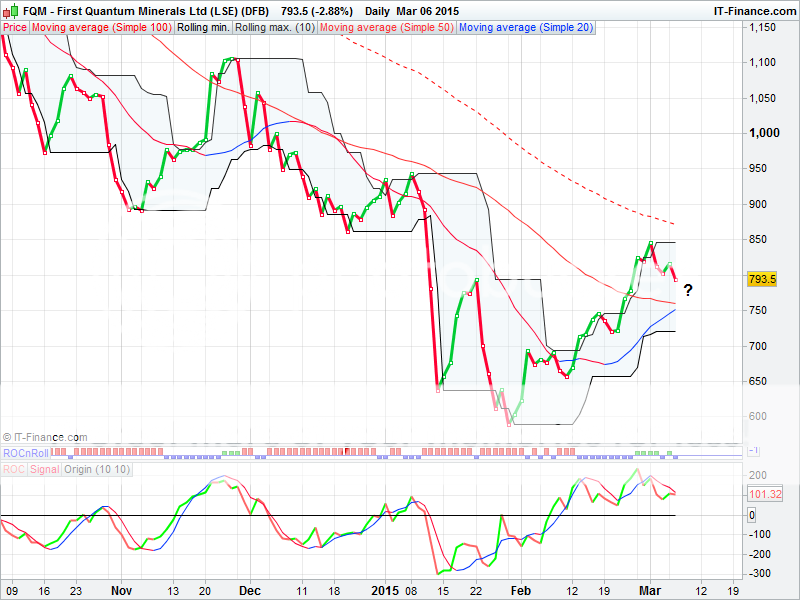Click the yellow 793.5 current price tag
The image size is (800, 600).
click(762, 279)
